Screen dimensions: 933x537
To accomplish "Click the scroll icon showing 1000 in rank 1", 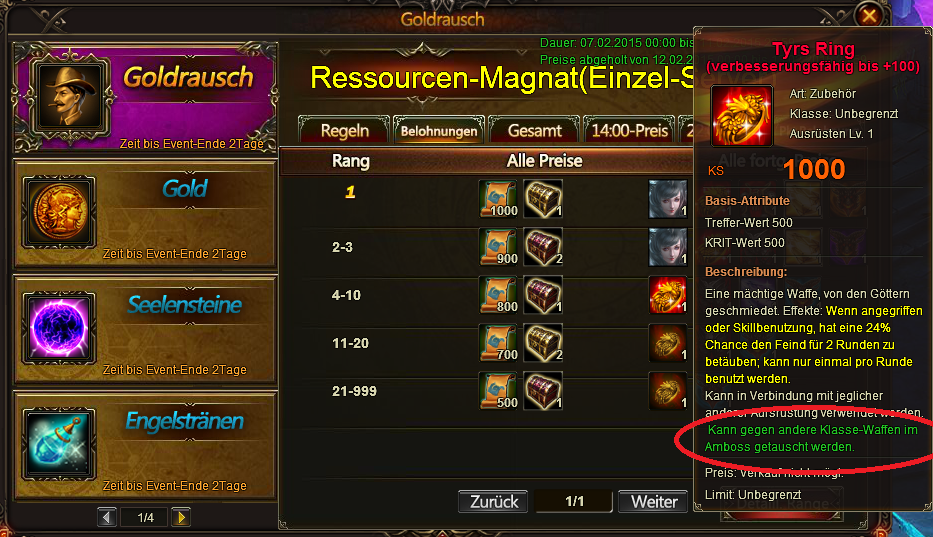I will point(499,199).
